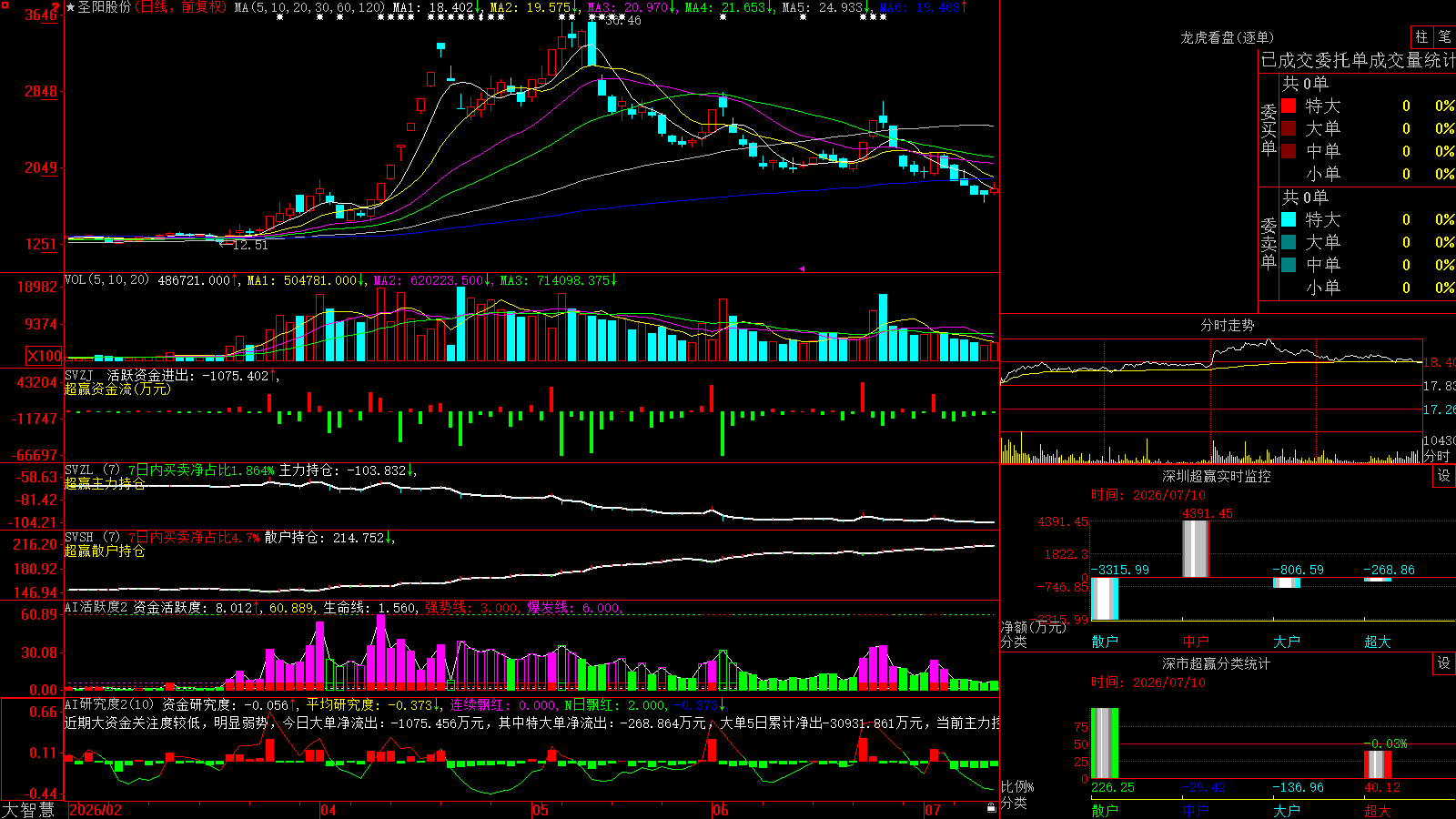Click the 超赢主力持仓 label
1456x819 pixels.
point(105,483)
